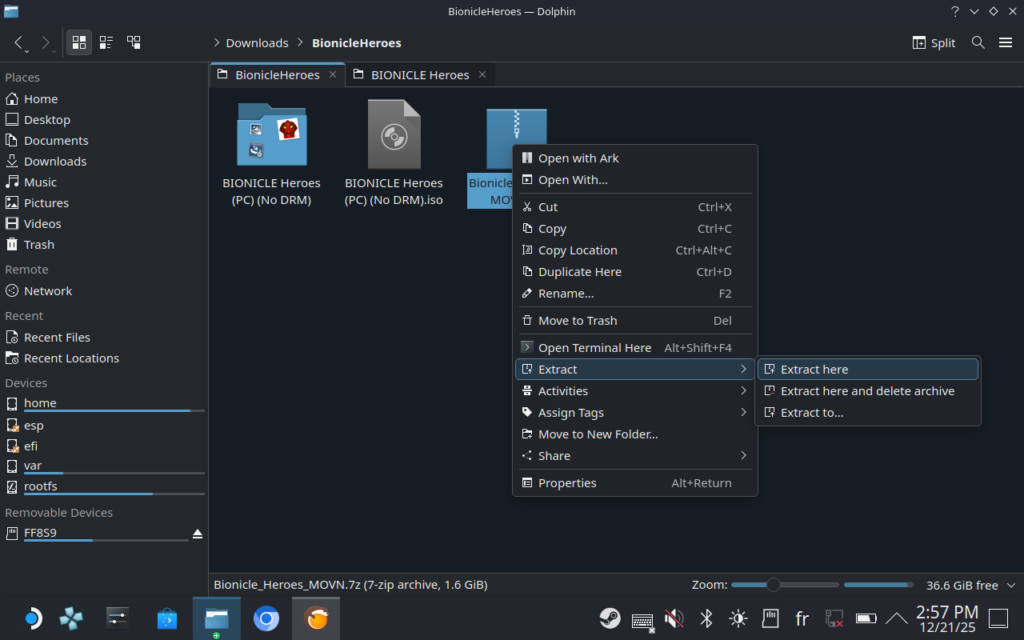1024x640 pixels.
Task: Choose Extract here from the submenu
Action: pyautogui.click(x=814, y=370)
